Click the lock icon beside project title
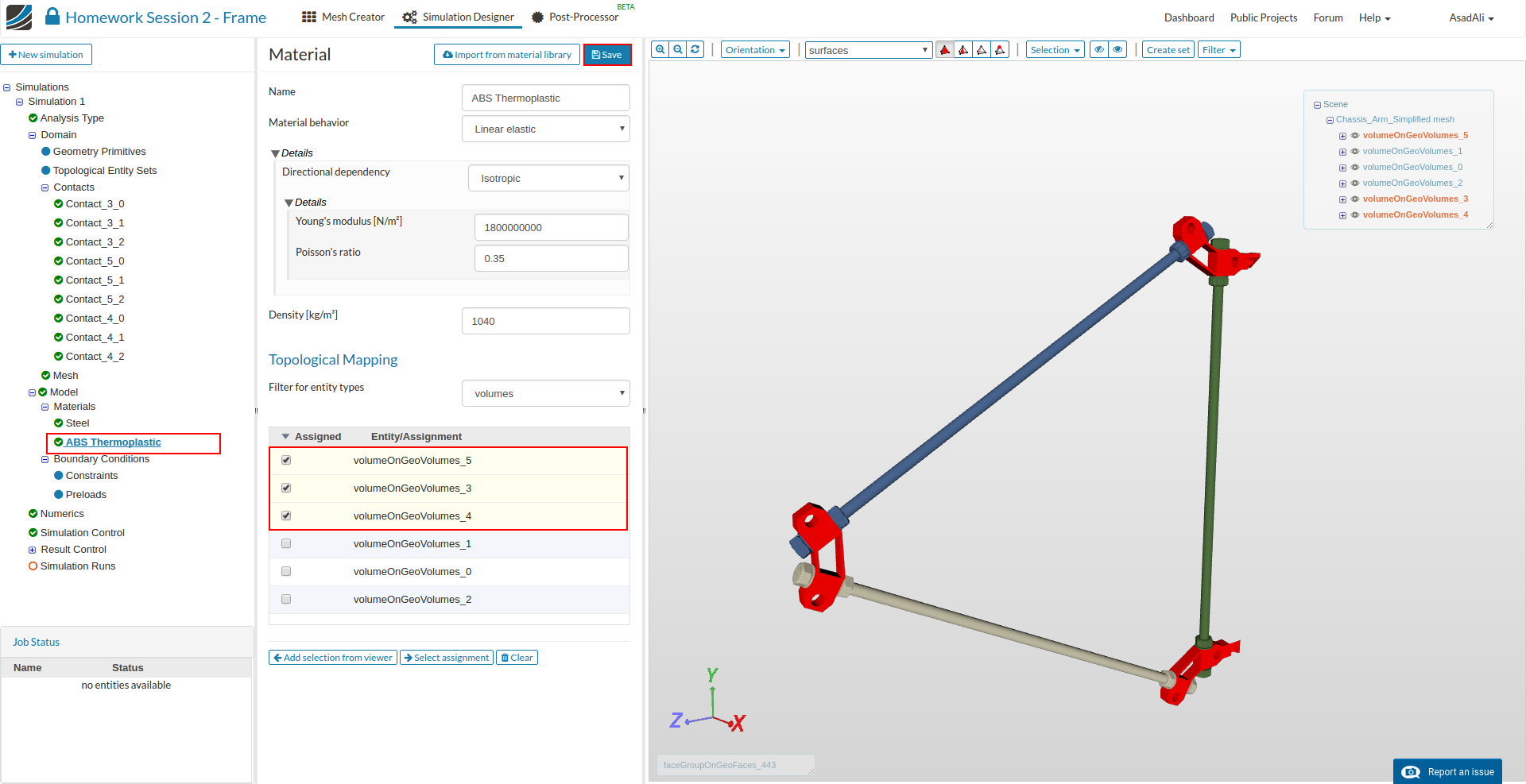Image resolution: width=1526 pixels, height=784 pixels. click(x=52, y=17)
